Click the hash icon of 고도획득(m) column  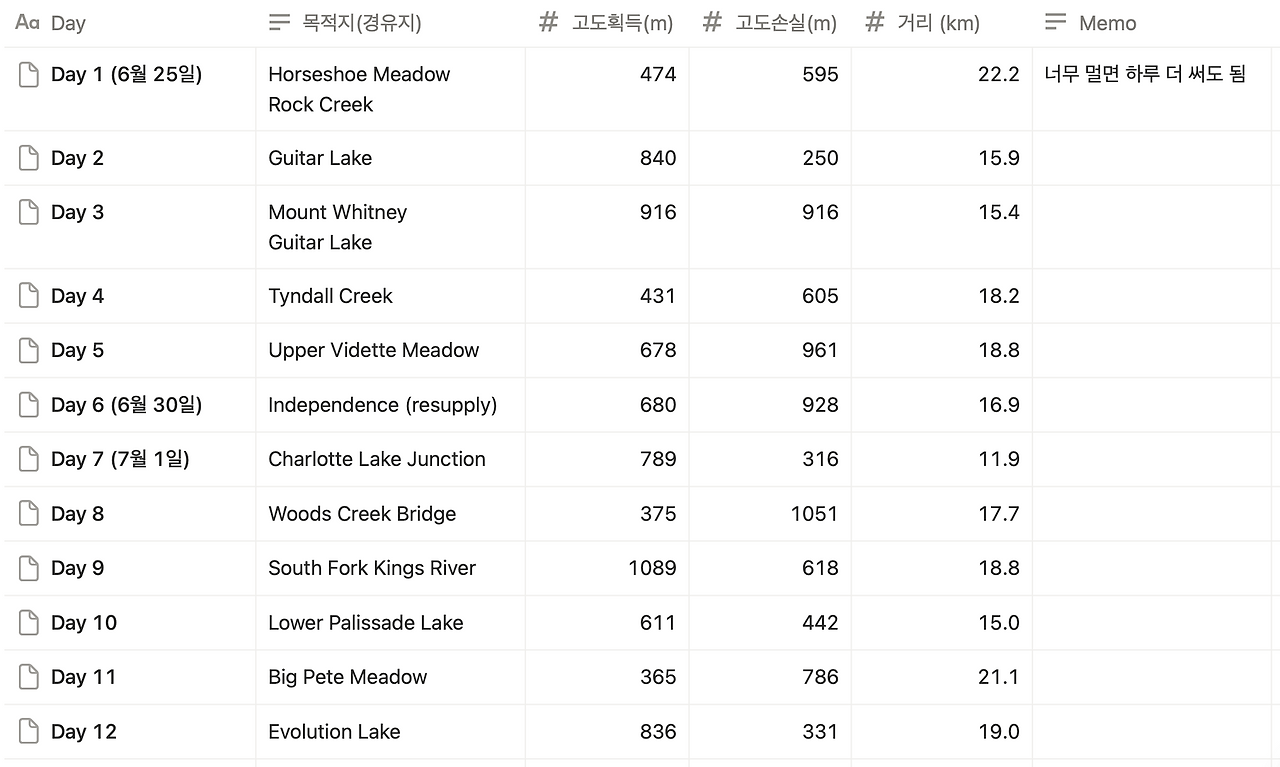(548, 22)
